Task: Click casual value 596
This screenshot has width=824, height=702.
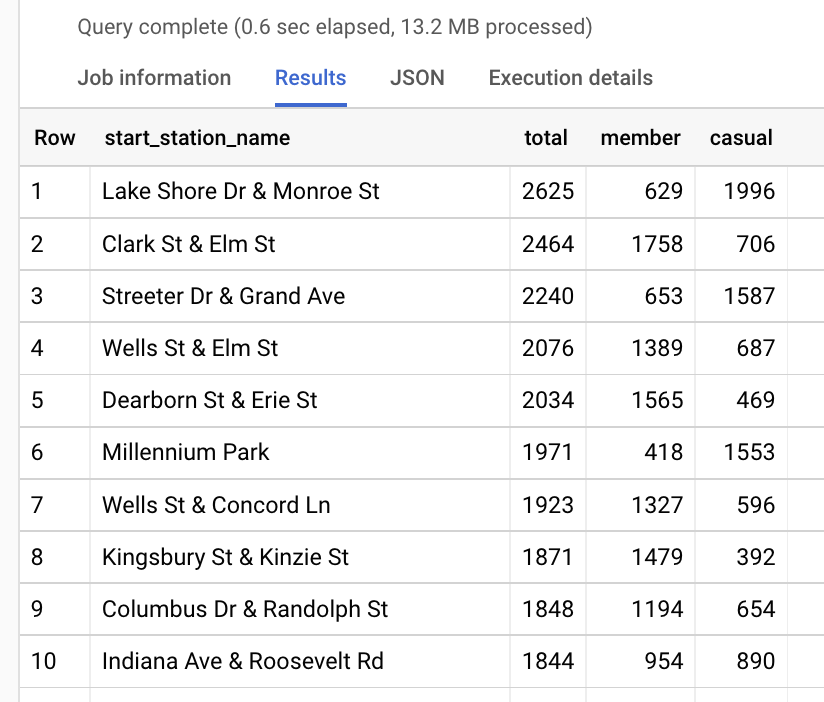Action: (x=756, y=505)
